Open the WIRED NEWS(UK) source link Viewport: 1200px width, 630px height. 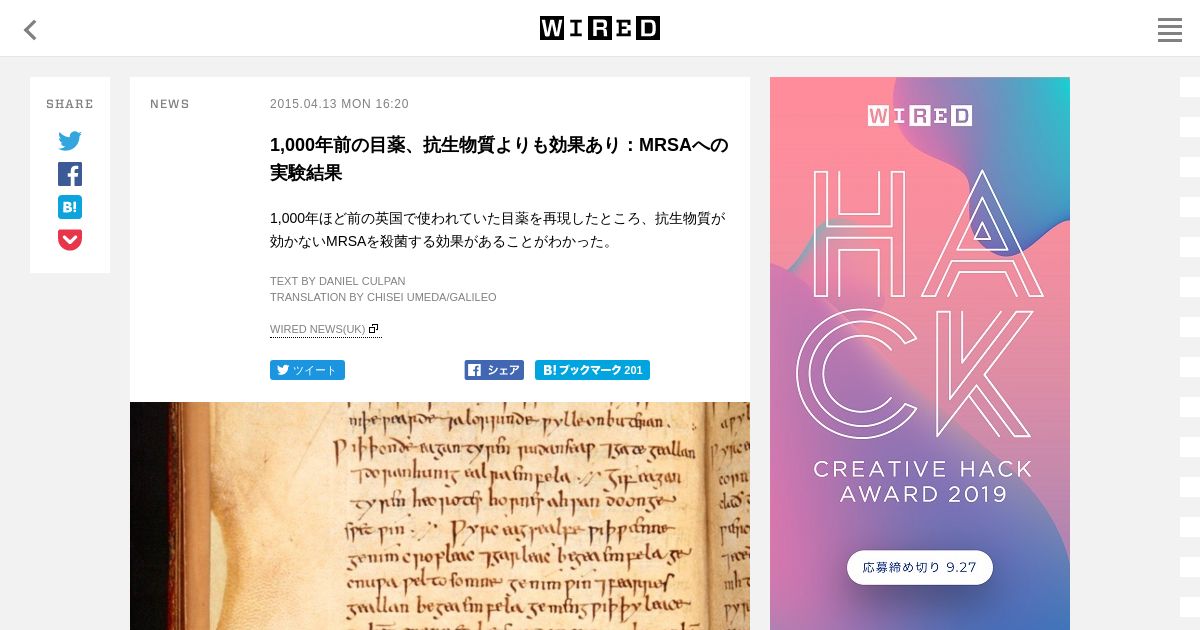pyautogui.click(x=318, y=329)
